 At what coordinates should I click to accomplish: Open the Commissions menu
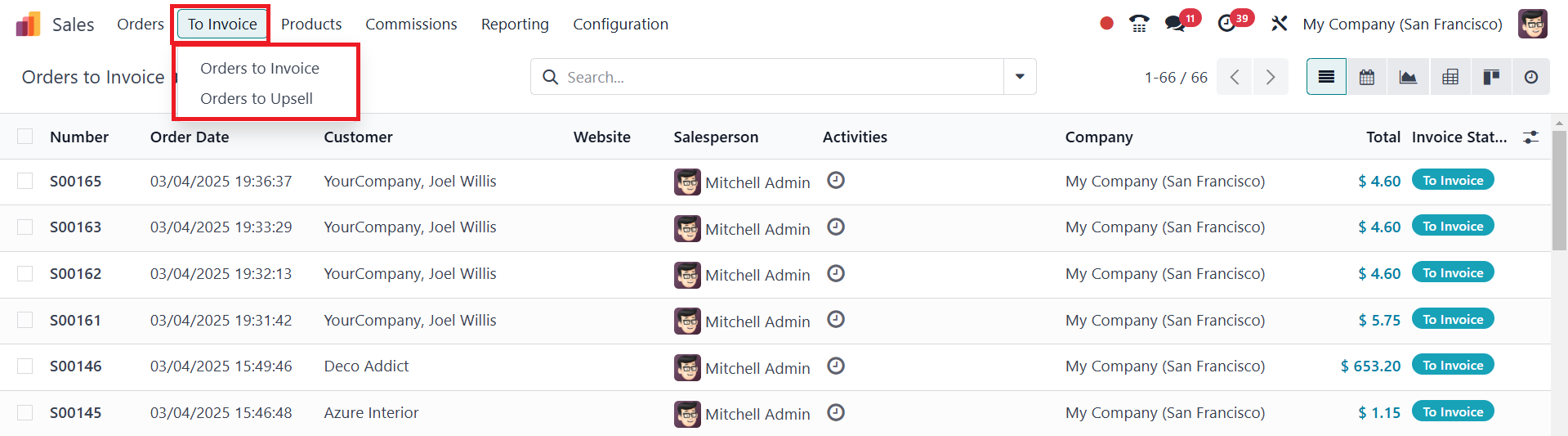pyautogui.click(x=411, y=24)
